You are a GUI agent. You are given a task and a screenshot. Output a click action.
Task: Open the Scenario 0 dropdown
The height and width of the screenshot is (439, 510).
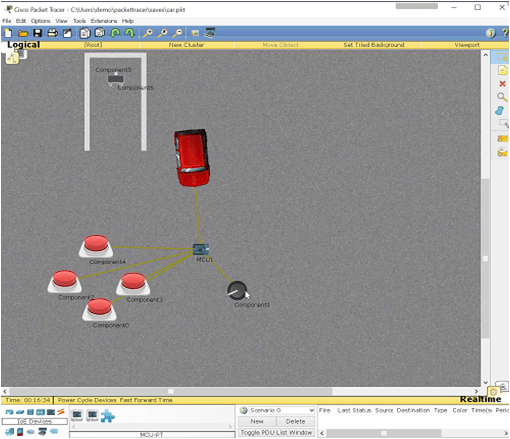click(x=282, y=410)
